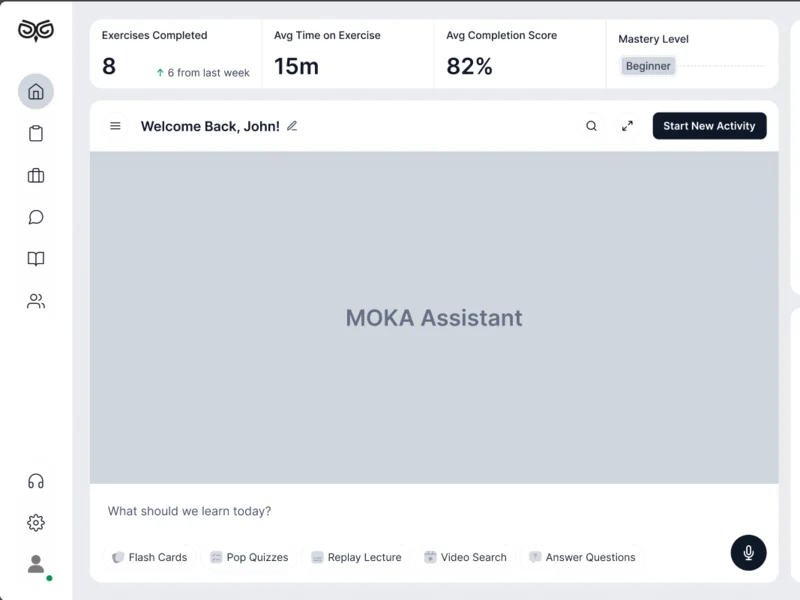Viewport: 800px width, 600px height.
Task: Click the 'Avg Completion Score' label
Action: click(502, 35)
